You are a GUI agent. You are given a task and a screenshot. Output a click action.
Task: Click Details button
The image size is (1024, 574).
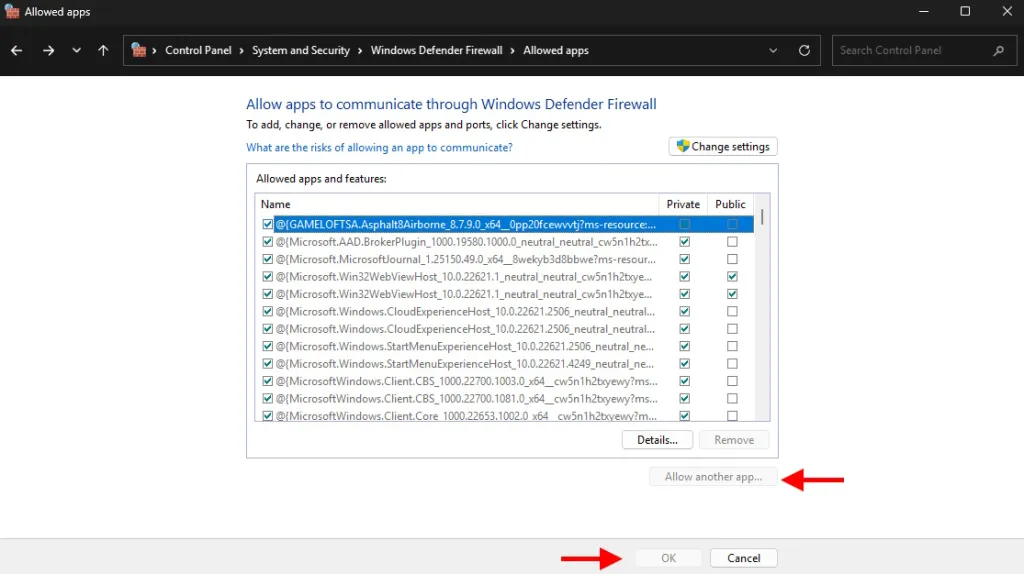pos(657,440)
